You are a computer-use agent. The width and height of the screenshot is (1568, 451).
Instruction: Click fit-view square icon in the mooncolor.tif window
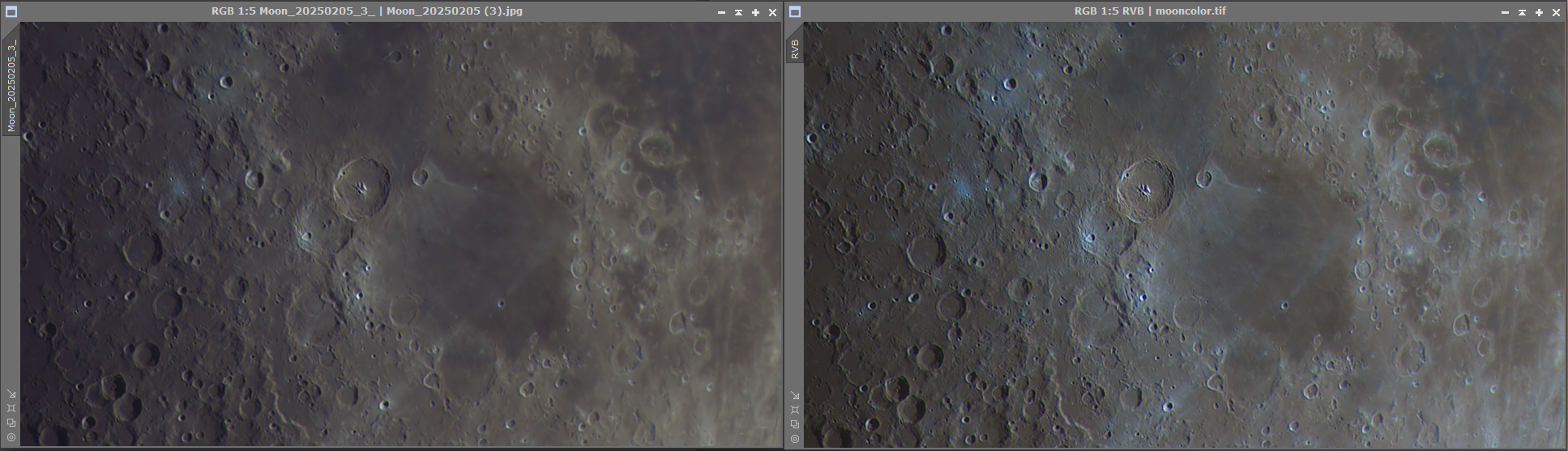(x=795, y=410)
